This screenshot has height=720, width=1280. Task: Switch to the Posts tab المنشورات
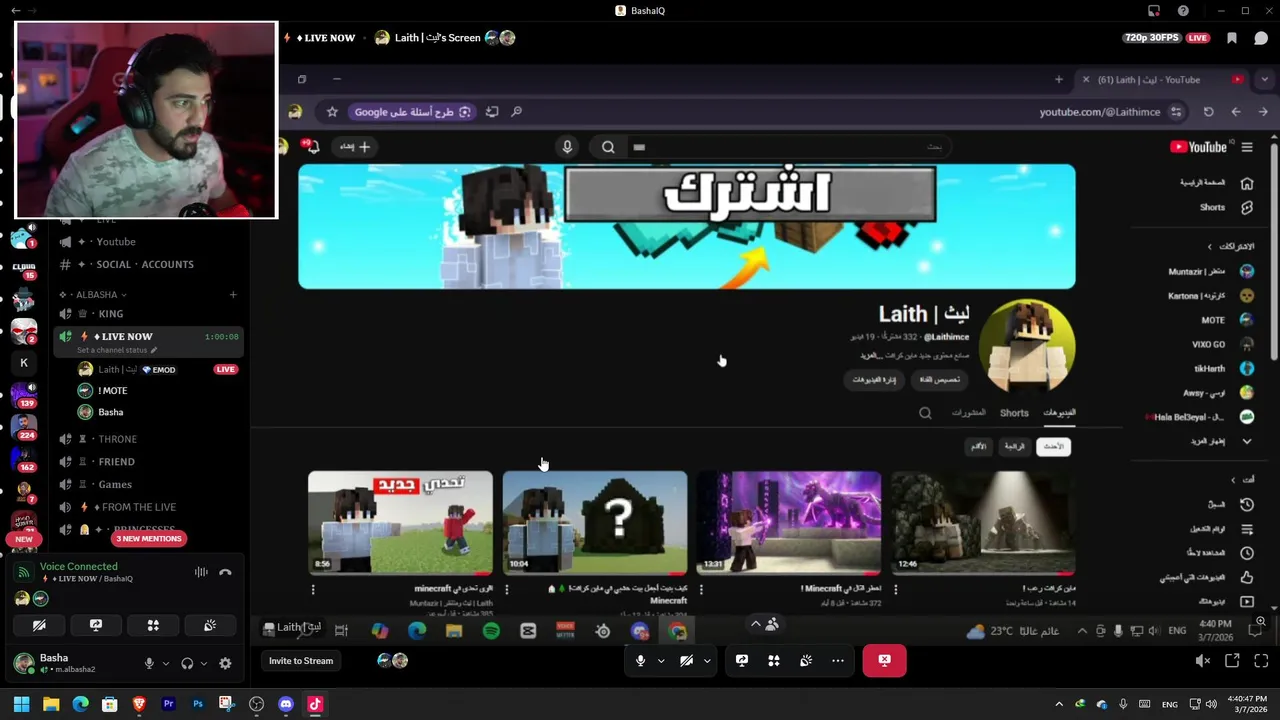pyautogui.click(x=969, y=413)
